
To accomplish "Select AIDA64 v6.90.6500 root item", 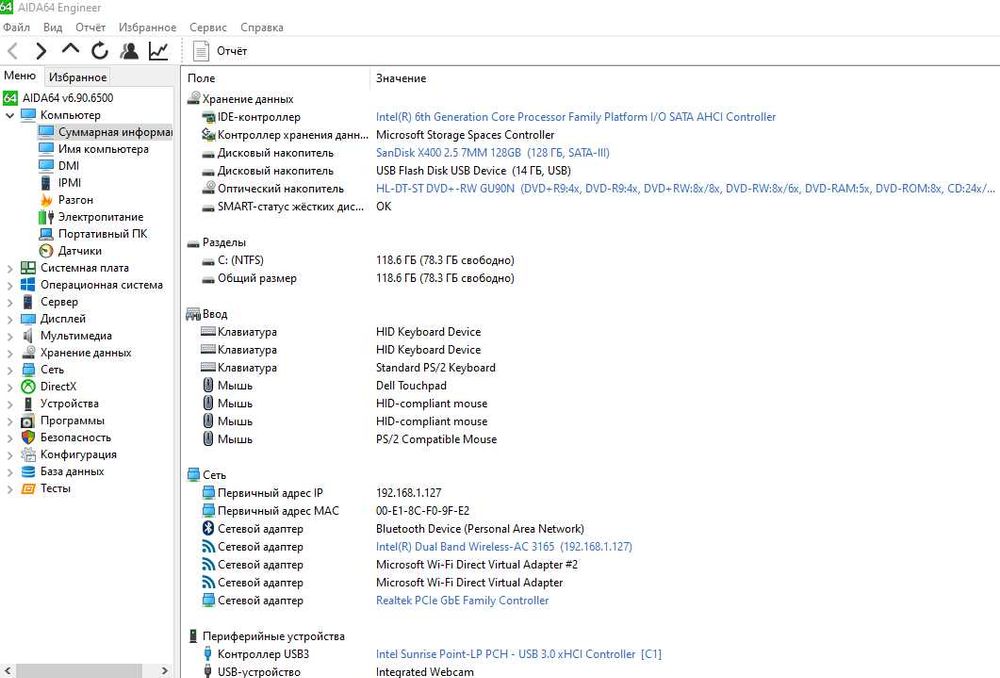I will [68, 98].
